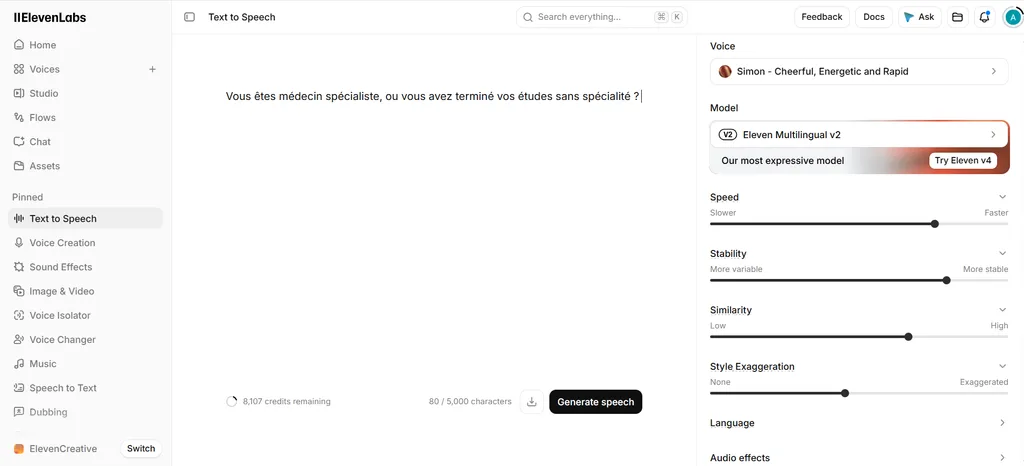Viewport: 1024px width, 466px height.
Task: Click inside the French text editor
Action: (434, 97)
